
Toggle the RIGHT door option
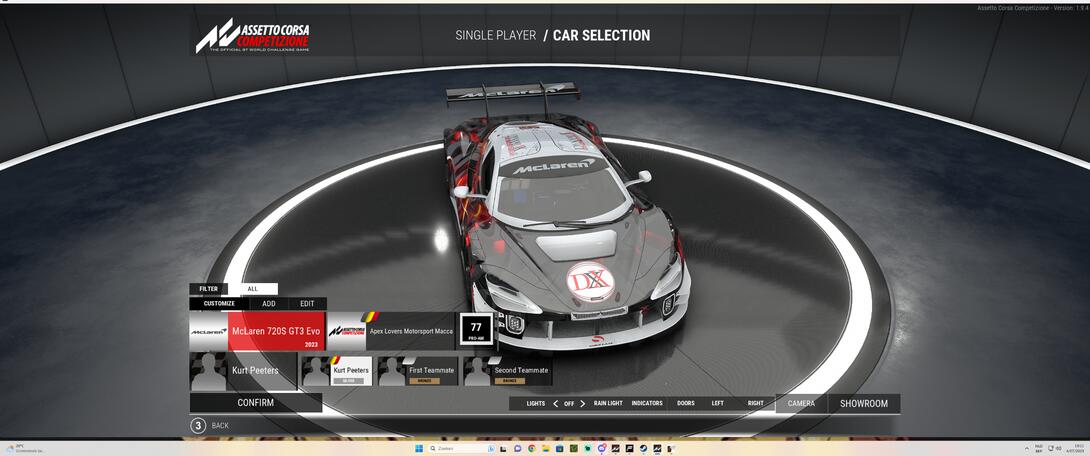[756, 403]
